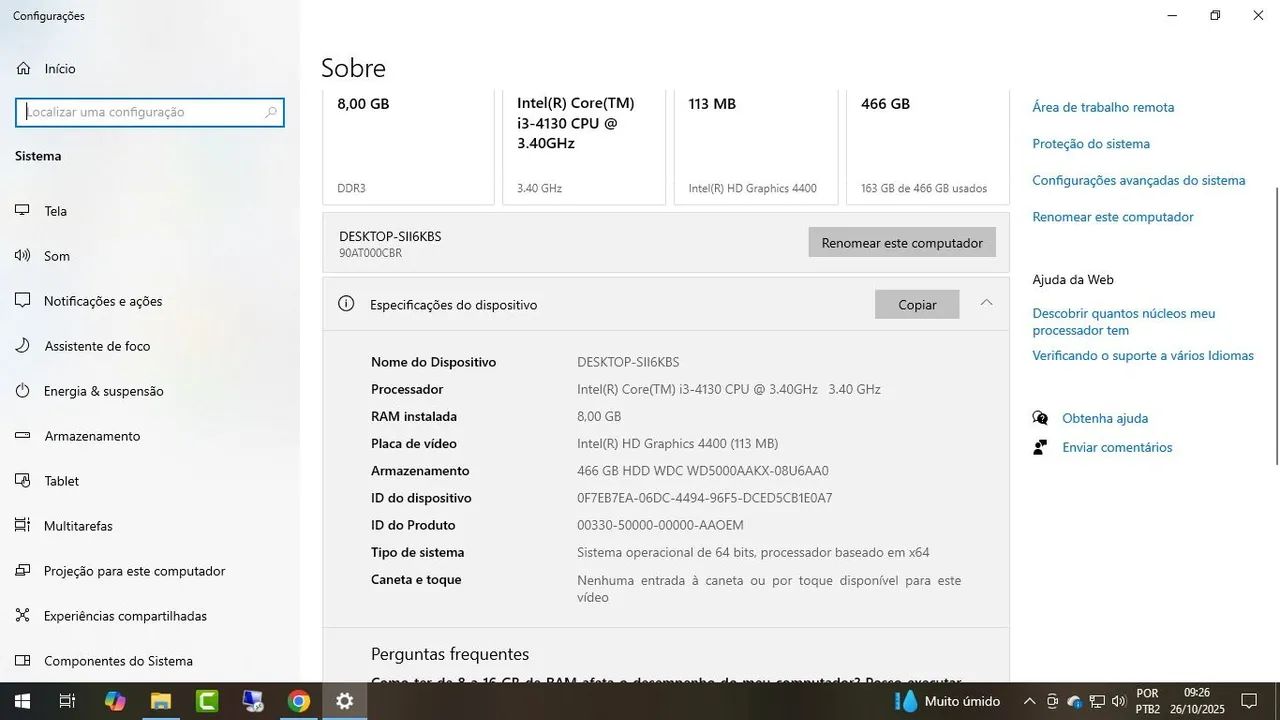Screen dimensions: 1280x720
Task: Open Assistente de foco settings
Action: (96, 346)
